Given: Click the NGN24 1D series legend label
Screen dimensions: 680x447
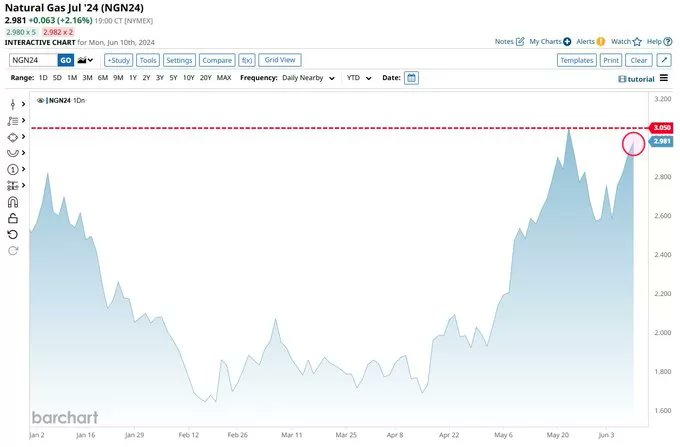Looking at the screenshot, I should click(66, 101).
